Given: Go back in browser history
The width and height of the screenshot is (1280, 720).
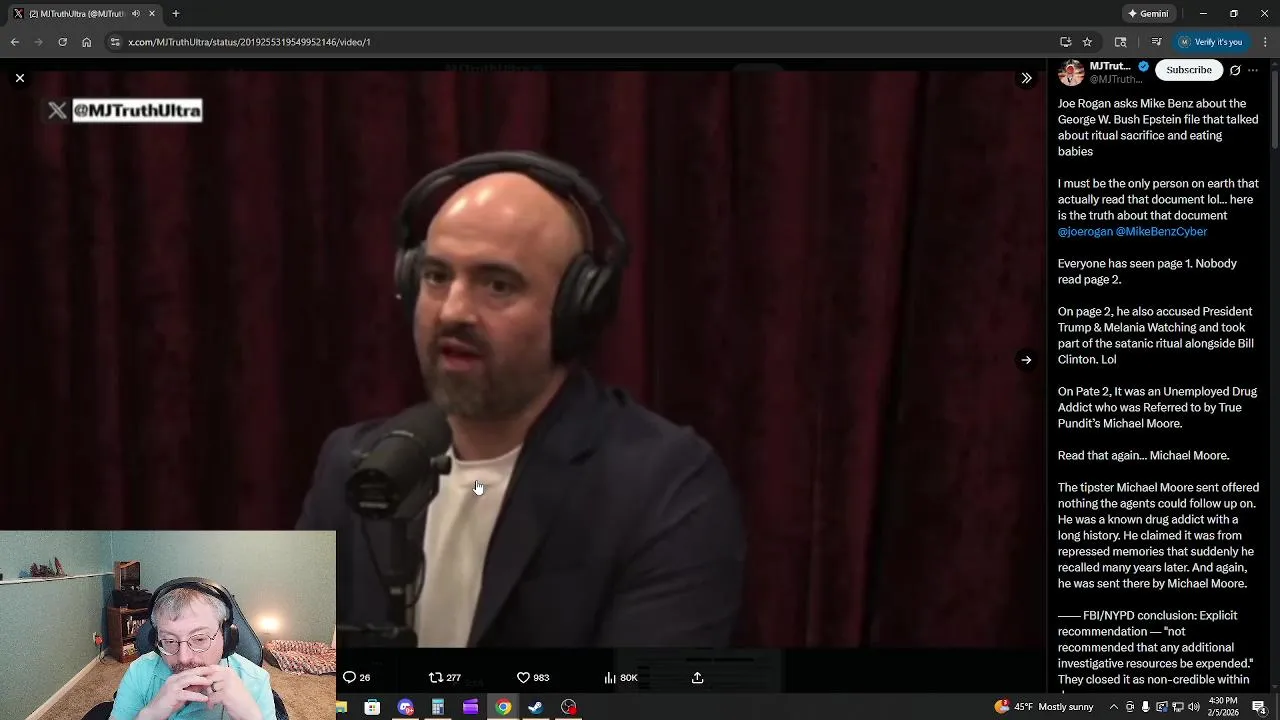Looking at the screenshot, I should pyautogui.click(x=15, y=42).
